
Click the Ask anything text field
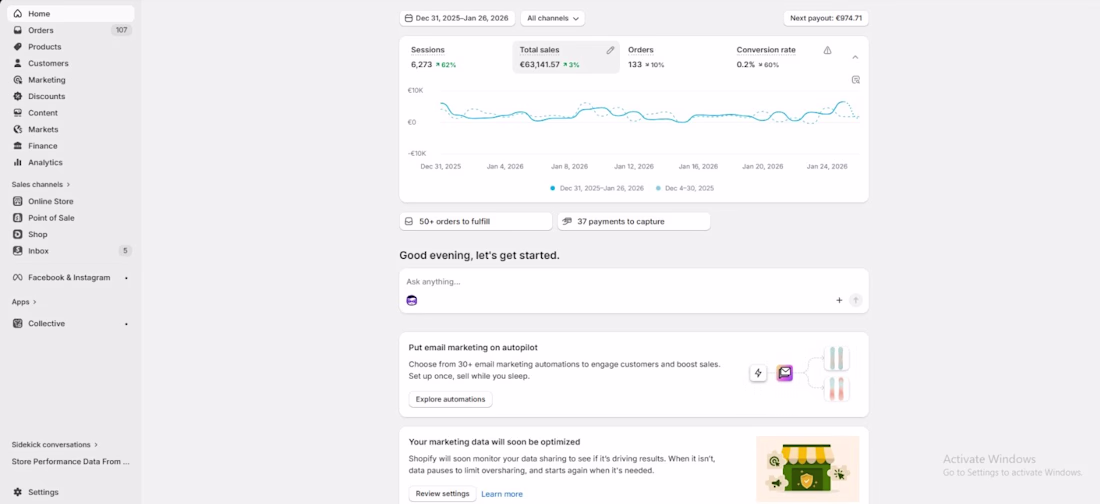pos(620,282)
